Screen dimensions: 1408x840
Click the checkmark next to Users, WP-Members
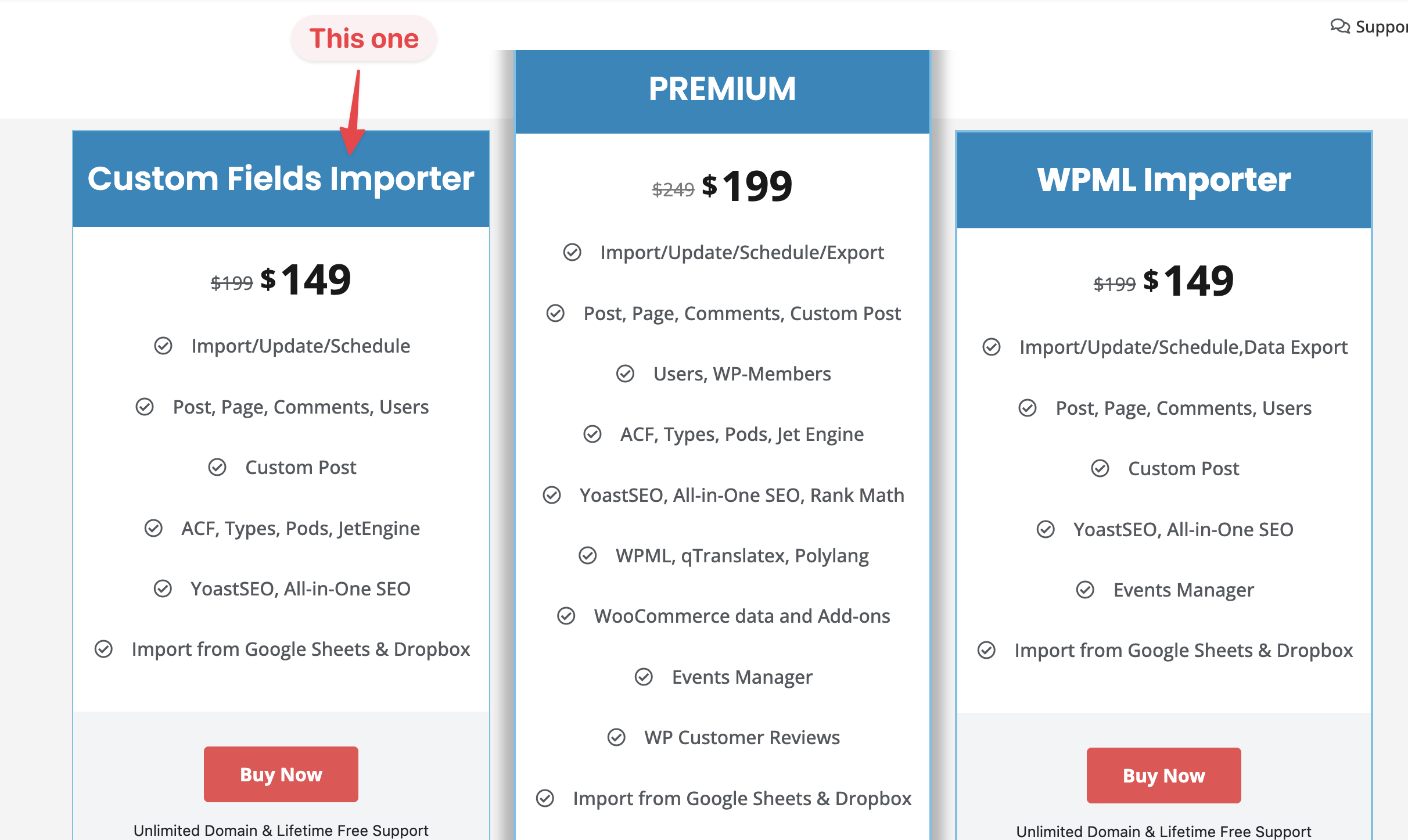[626, 374]
